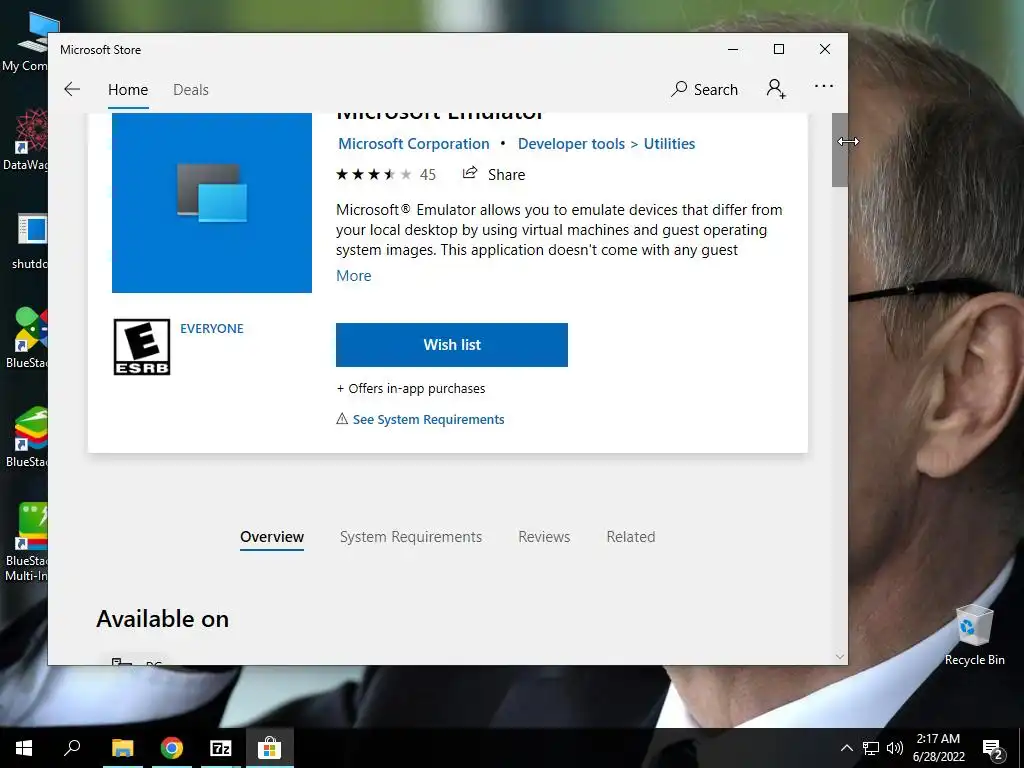This screenshot has height=768, width=1024.
Task: Click the 'Available on' heading
Action: [x=163, y=619]
